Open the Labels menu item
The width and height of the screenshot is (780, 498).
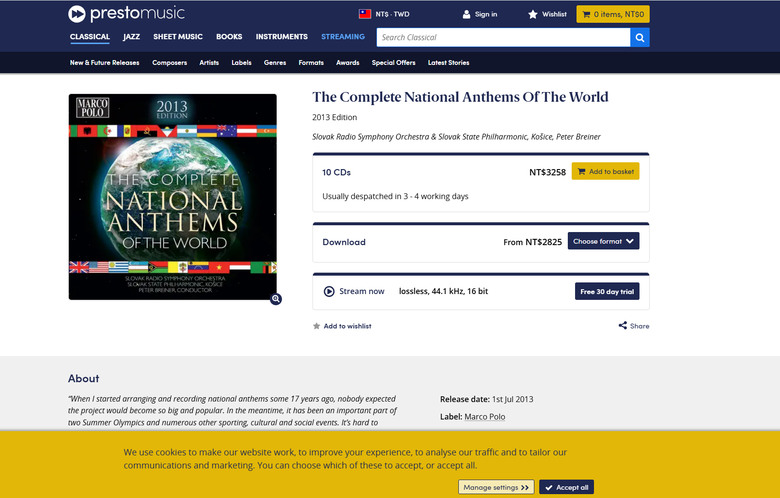pos(241,63)
